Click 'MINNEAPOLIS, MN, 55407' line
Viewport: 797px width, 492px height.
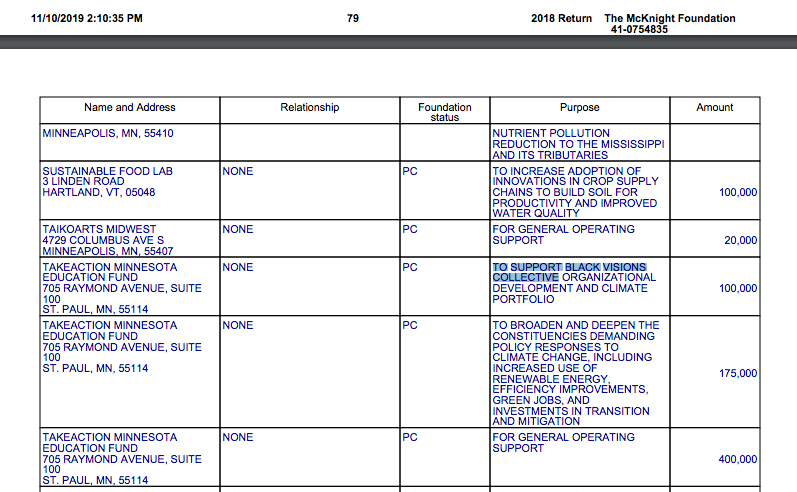coord(108,251)
